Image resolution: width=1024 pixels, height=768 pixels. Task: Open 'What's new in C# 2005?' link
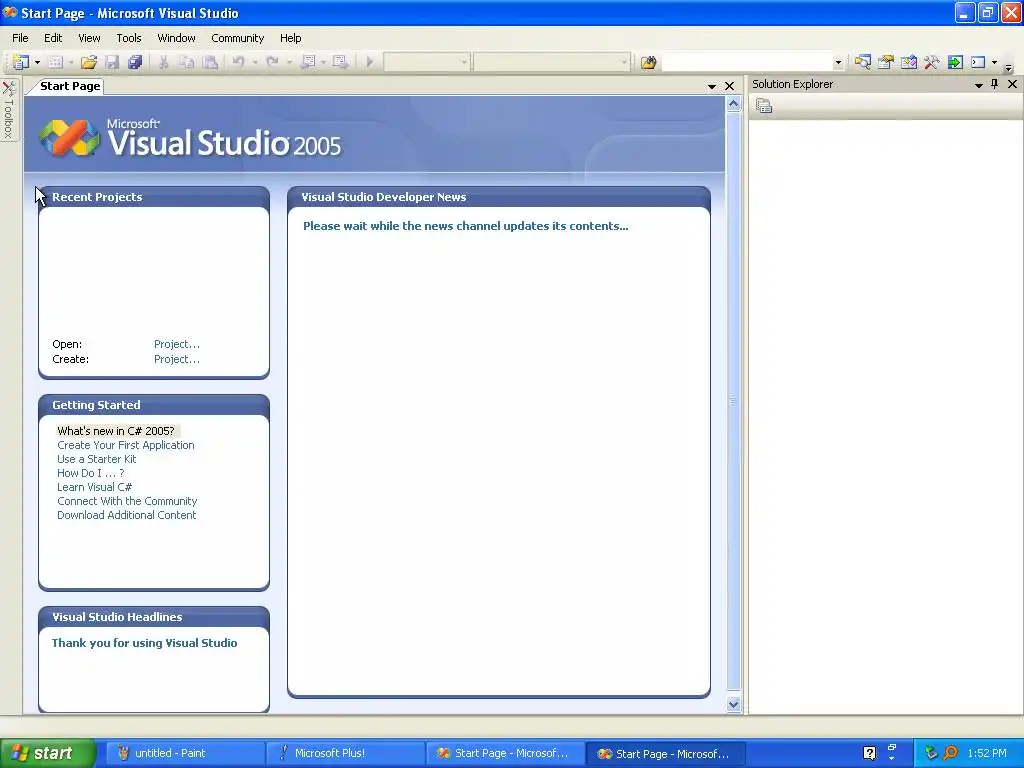pos(116,431)
